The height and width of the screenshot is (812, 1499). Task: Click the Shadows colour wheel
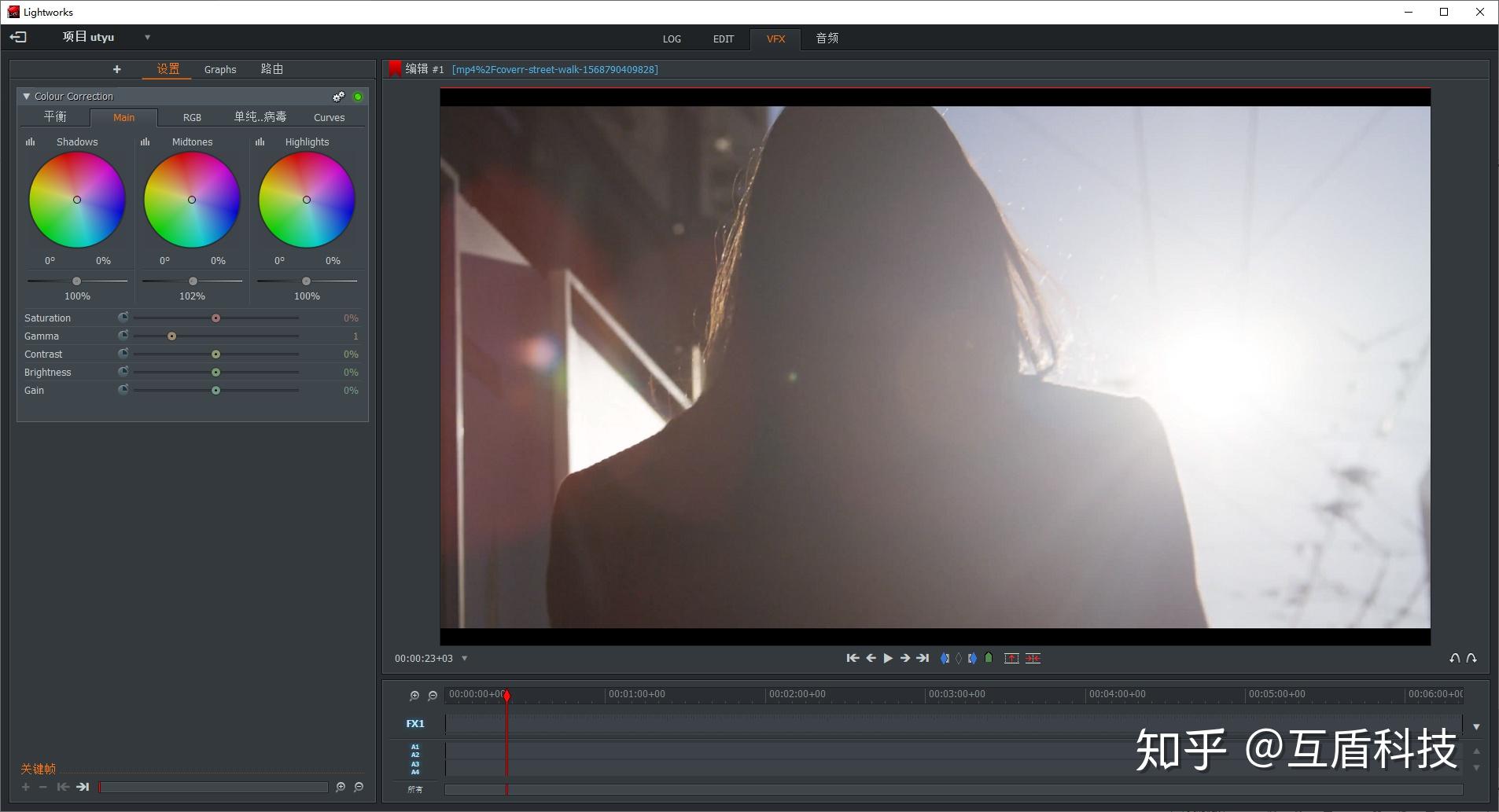point(77,200)
